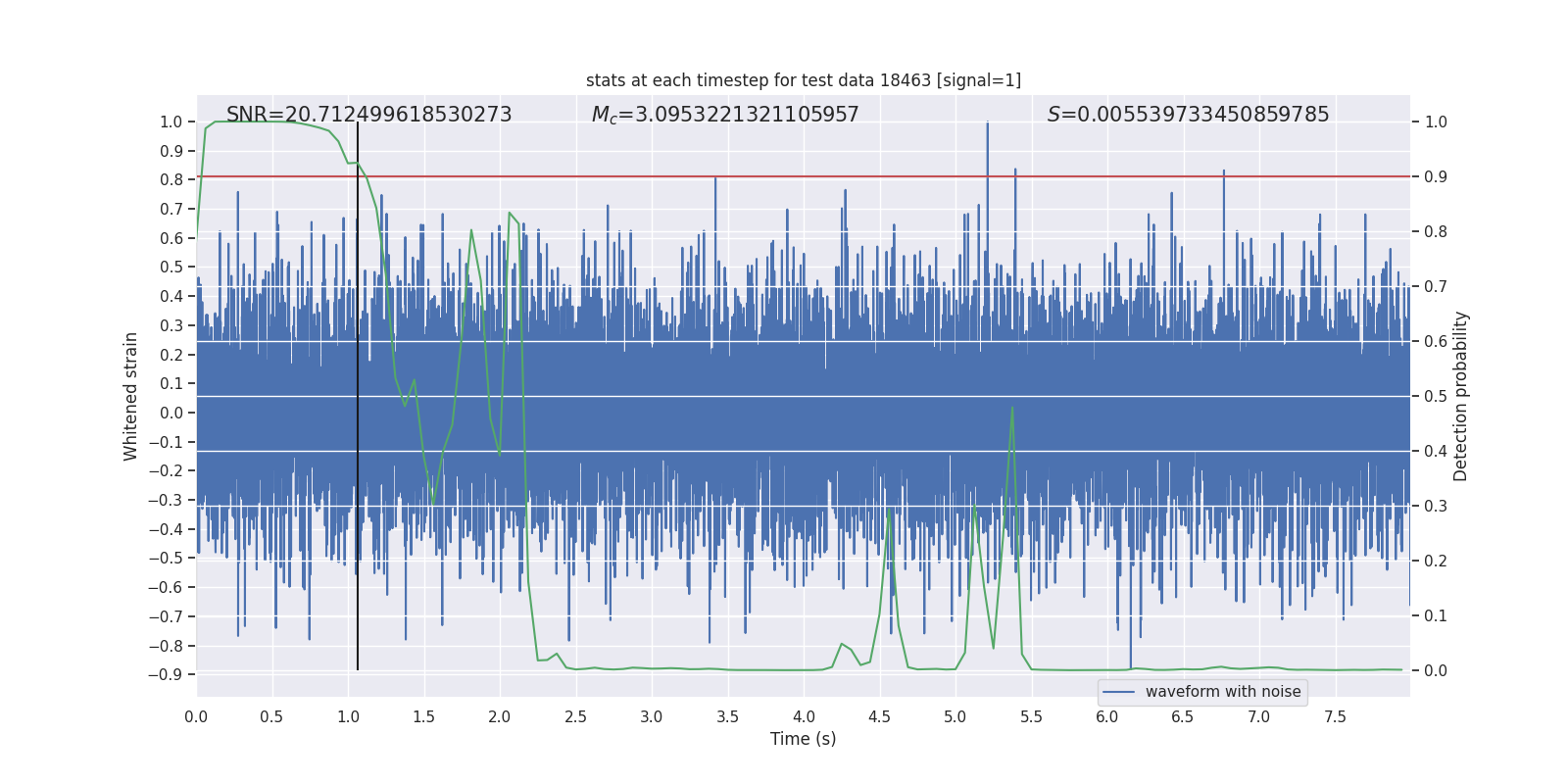Click the 'Detection probability' right axis label

[1460, 396]
